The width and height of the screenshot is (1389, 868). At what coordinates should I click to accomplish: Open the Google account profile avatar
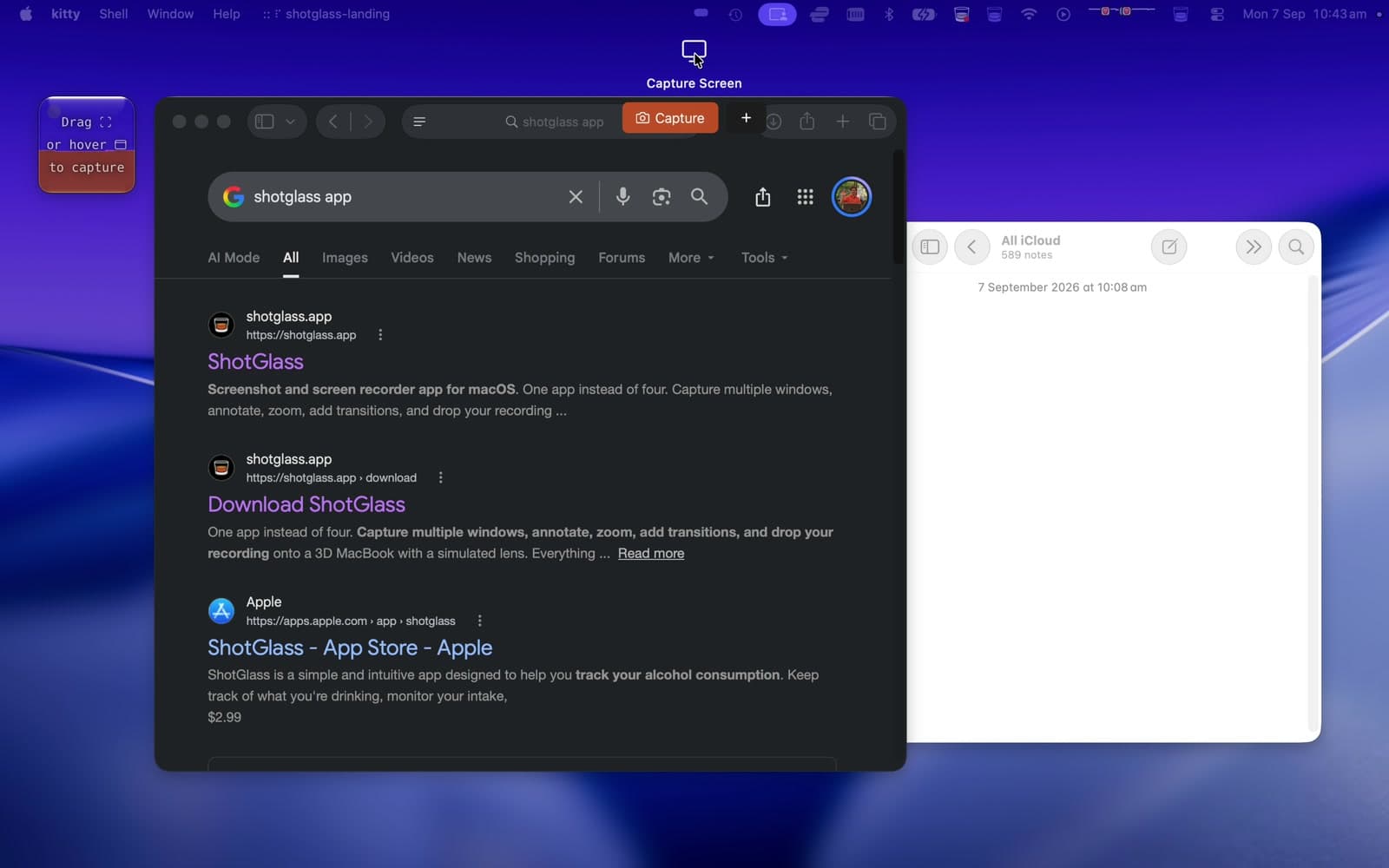[x=852, y=197]
